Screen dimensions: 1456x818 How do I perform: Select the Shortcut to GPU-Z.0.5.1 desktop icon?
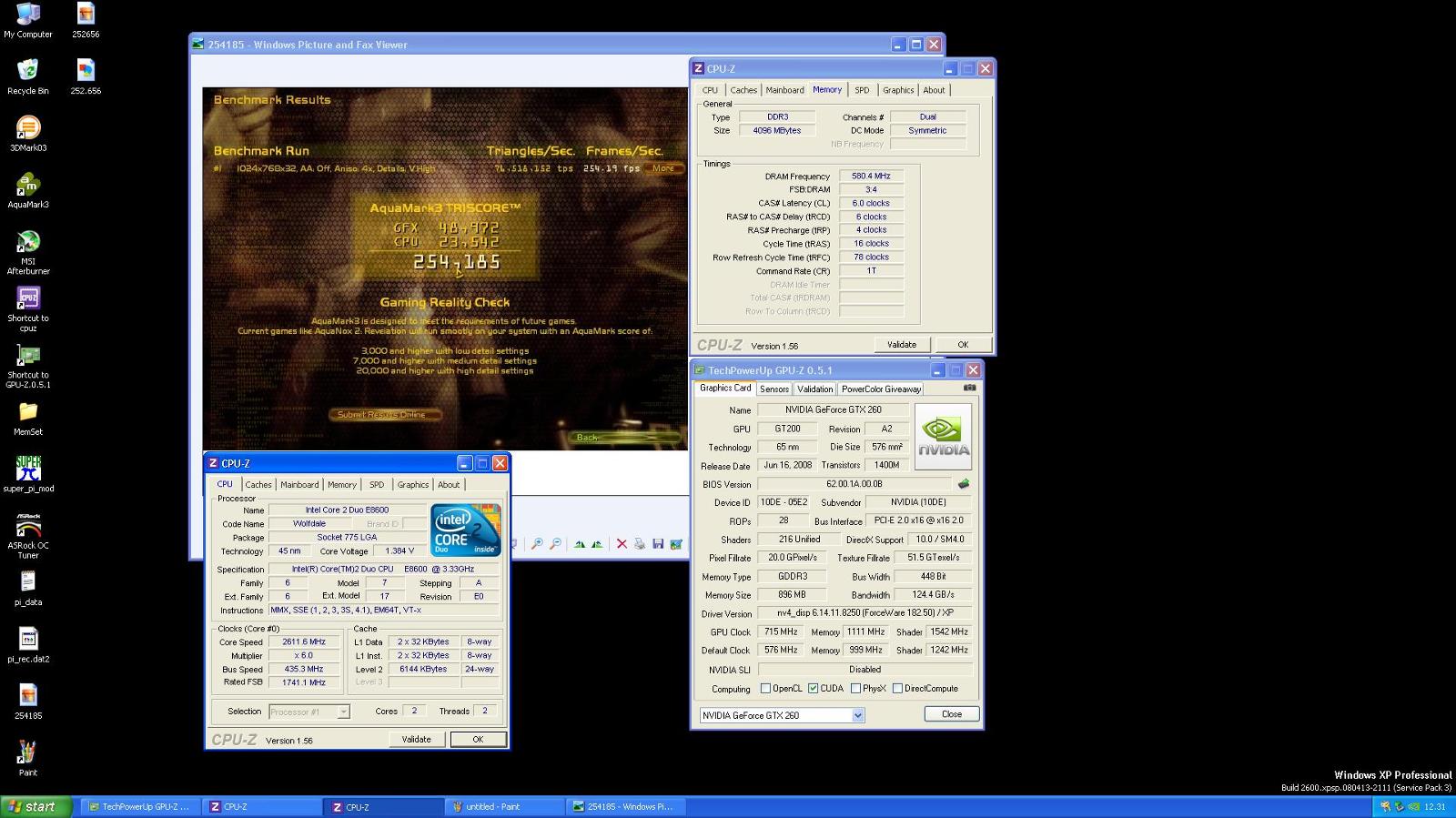point(28,366)
